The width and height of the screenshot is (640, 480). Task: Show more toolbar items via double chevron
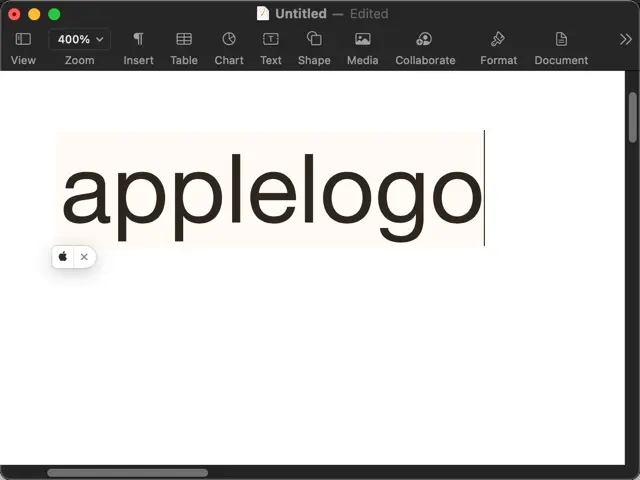625,40
